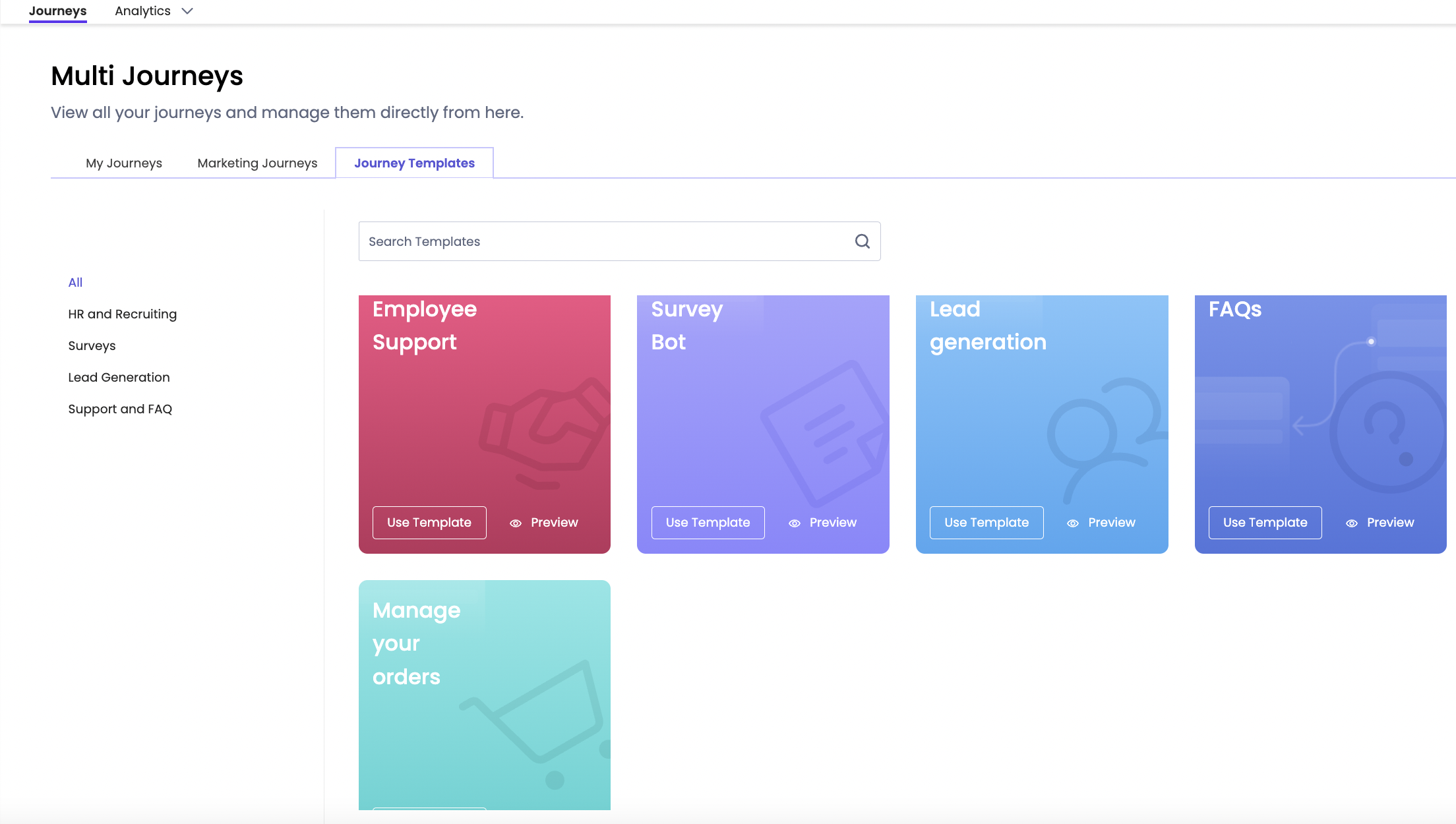Filter by Lead Generation category
The image size is (1456, 824).
(119, 377)
